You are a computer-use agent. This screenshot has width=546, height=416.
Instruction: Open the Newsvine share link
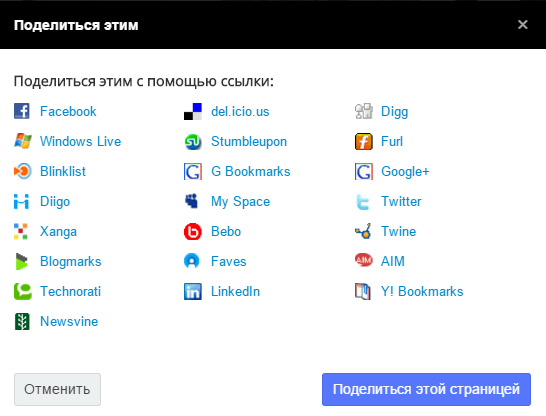point(69,321)
